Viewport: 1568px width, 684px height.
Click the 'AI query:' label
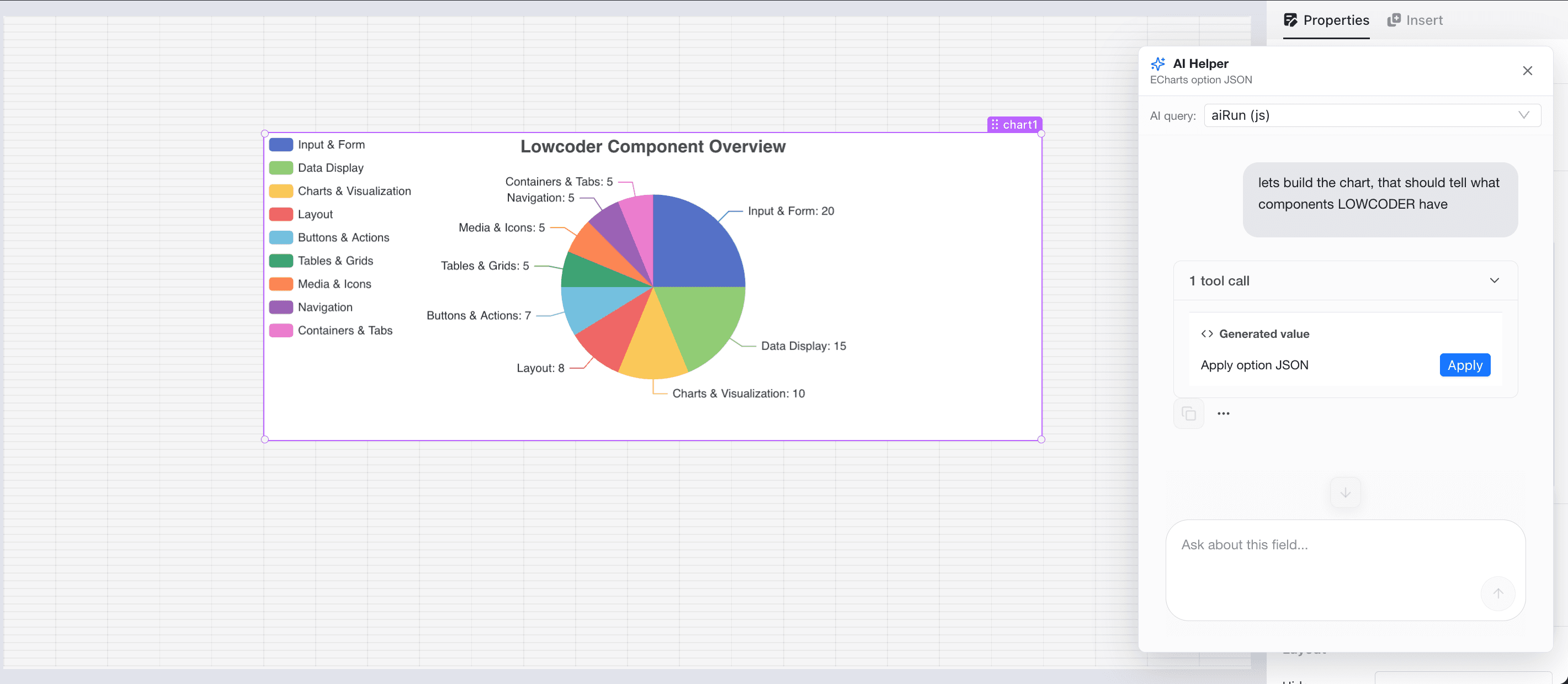coord(1172,116)
